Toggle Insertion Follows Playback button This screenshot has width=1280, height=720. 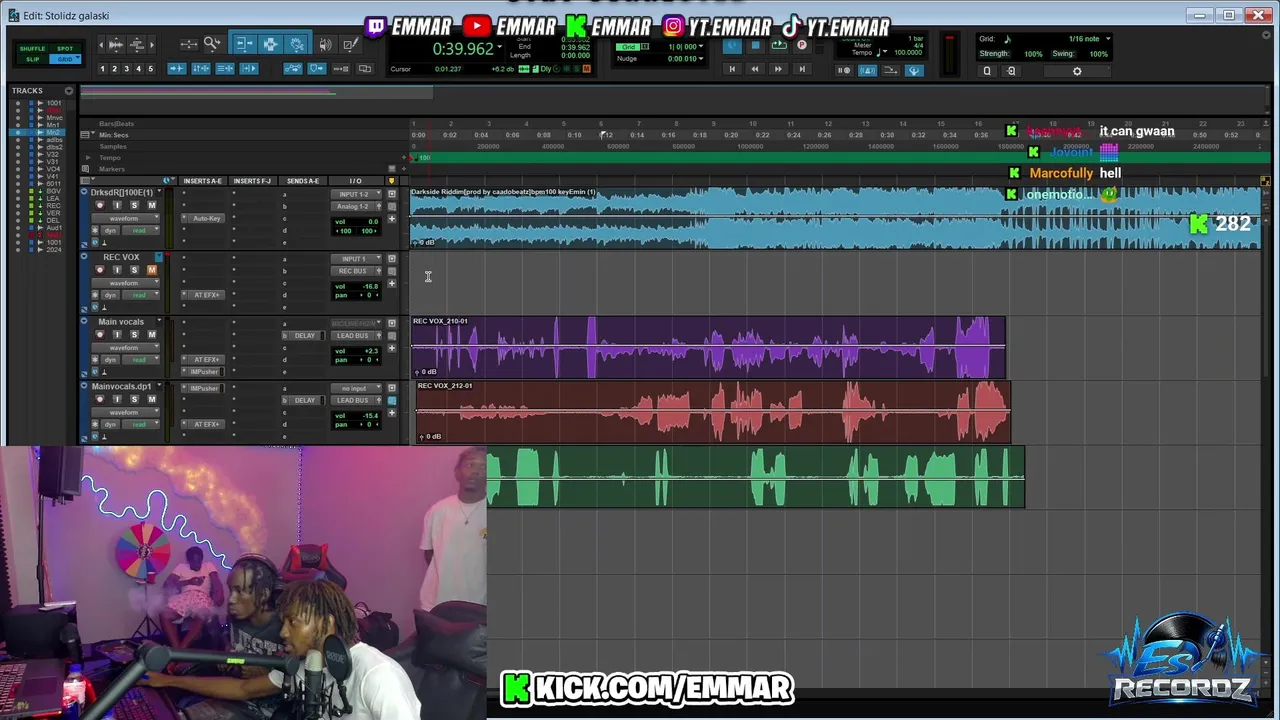pyautogui.click(x=249, y=68)
